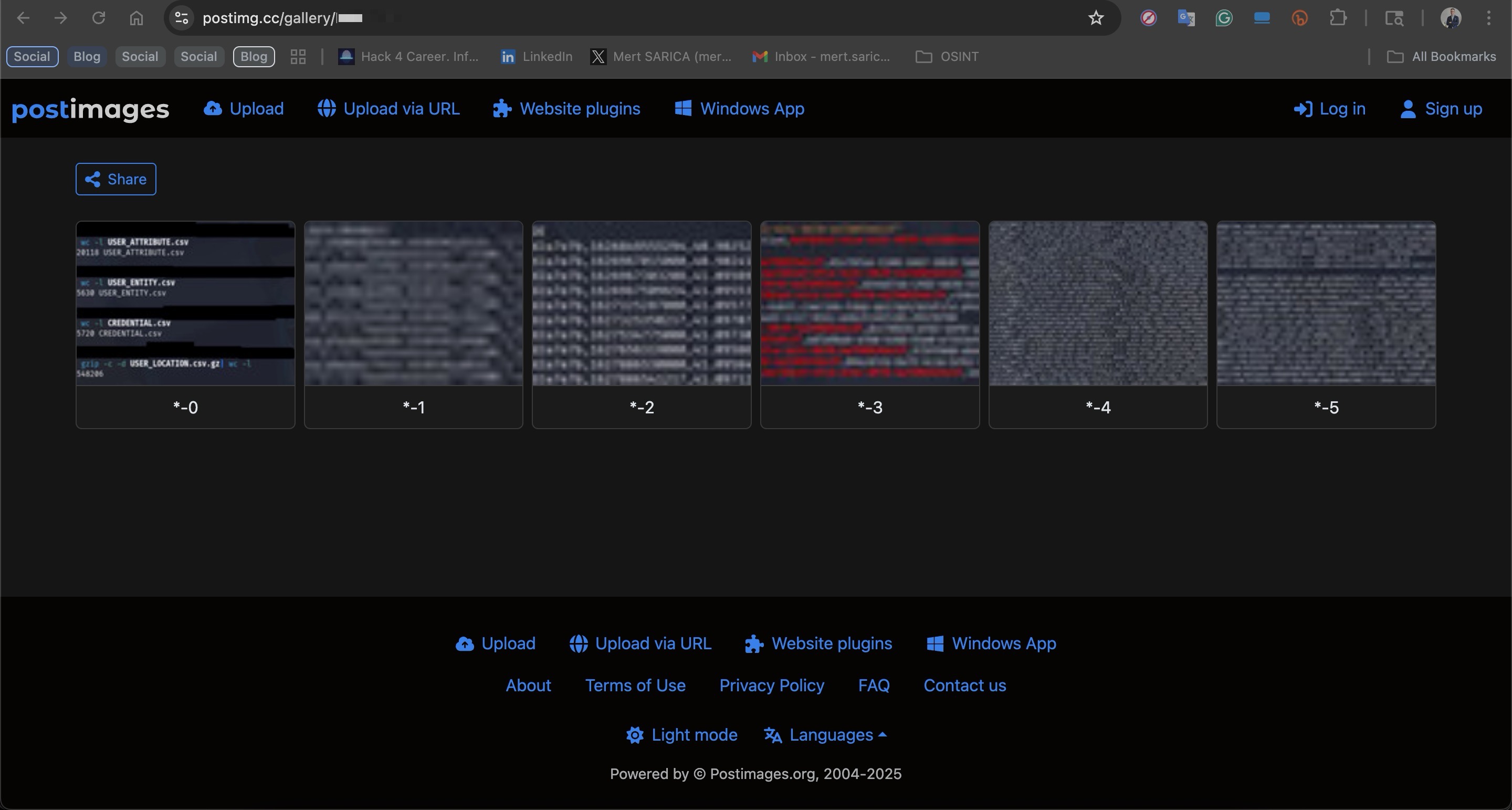
Task: Open the browser extensions puzzle icon
Action: (x=1338, y=18)
